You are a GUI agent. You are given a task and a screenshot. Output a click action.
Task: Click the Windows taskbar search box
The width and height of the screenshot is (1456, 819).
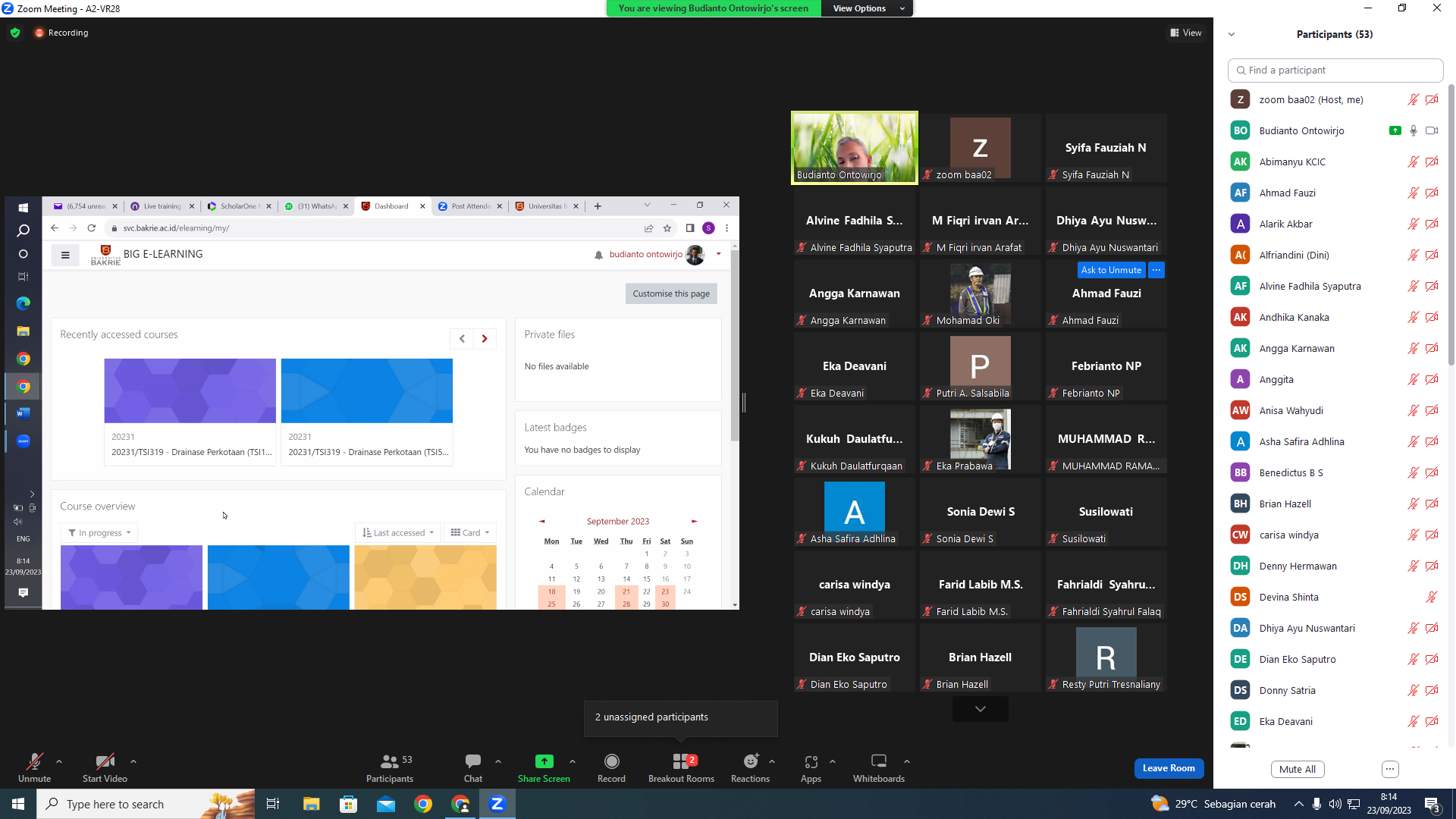pos(146,804)
